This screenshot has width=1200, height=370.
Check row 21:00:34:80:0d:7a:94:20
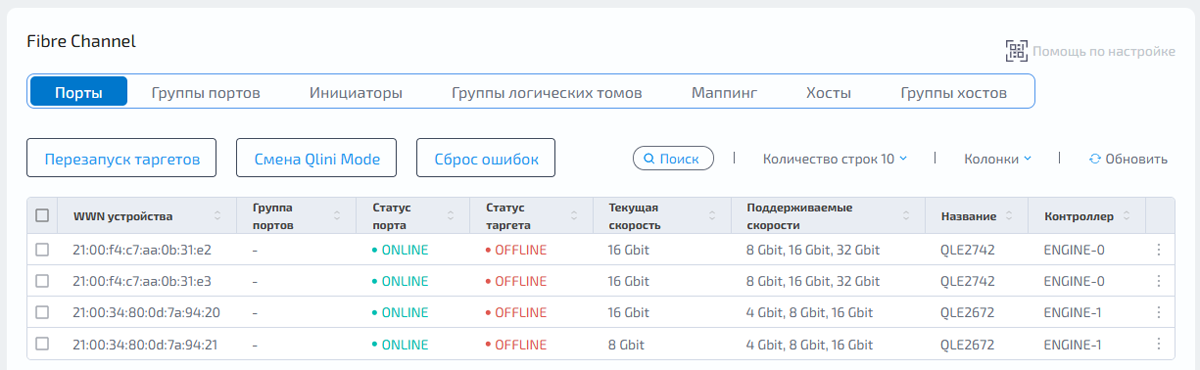[42, 312]
